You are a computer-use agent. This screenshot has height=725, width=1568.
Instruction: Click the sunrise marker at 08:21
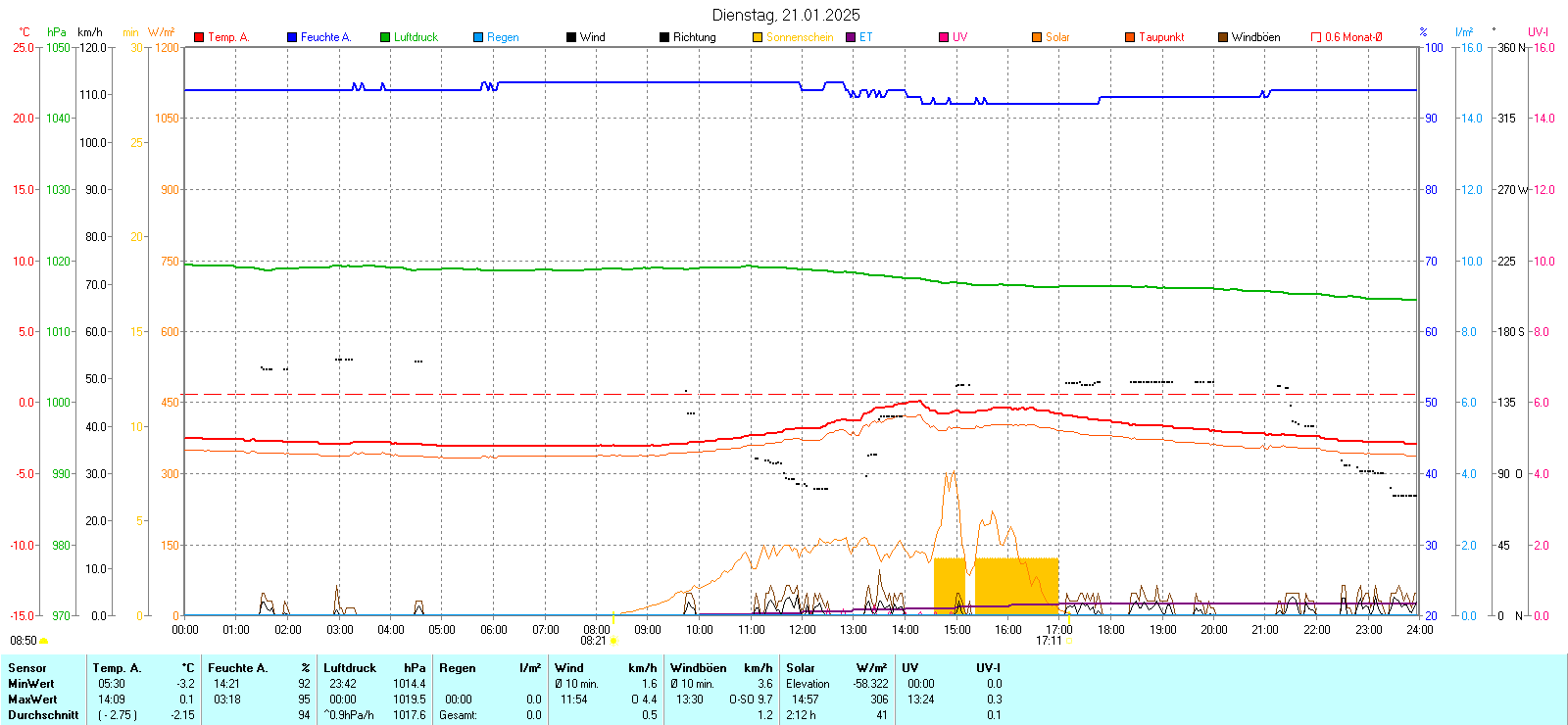614,641
